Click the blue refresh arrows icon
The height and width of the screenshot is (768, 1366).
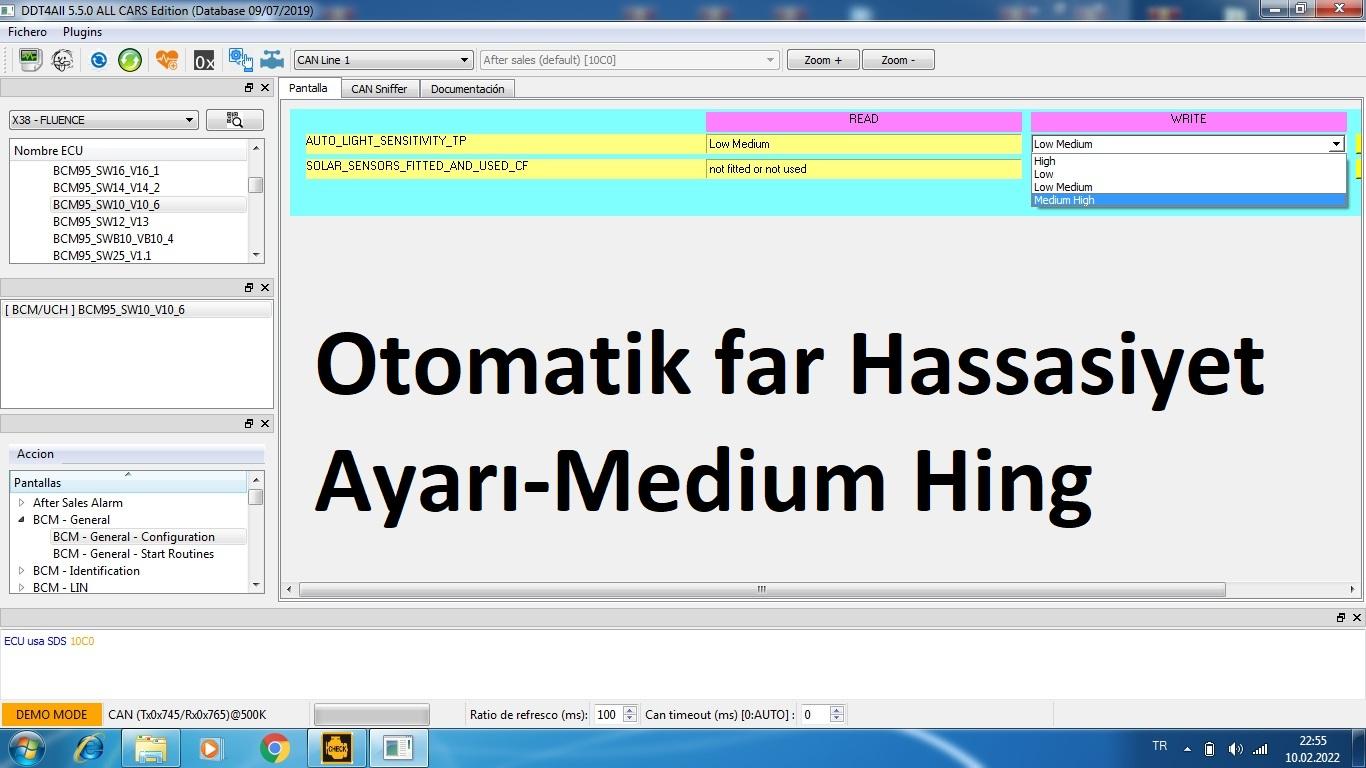[98, 60]
